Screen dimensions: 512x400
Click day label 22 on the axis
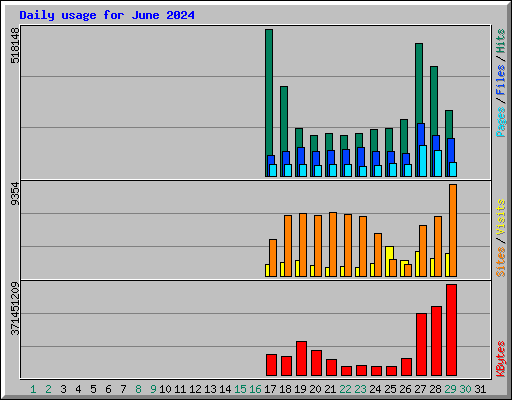(x=345, y=389)
